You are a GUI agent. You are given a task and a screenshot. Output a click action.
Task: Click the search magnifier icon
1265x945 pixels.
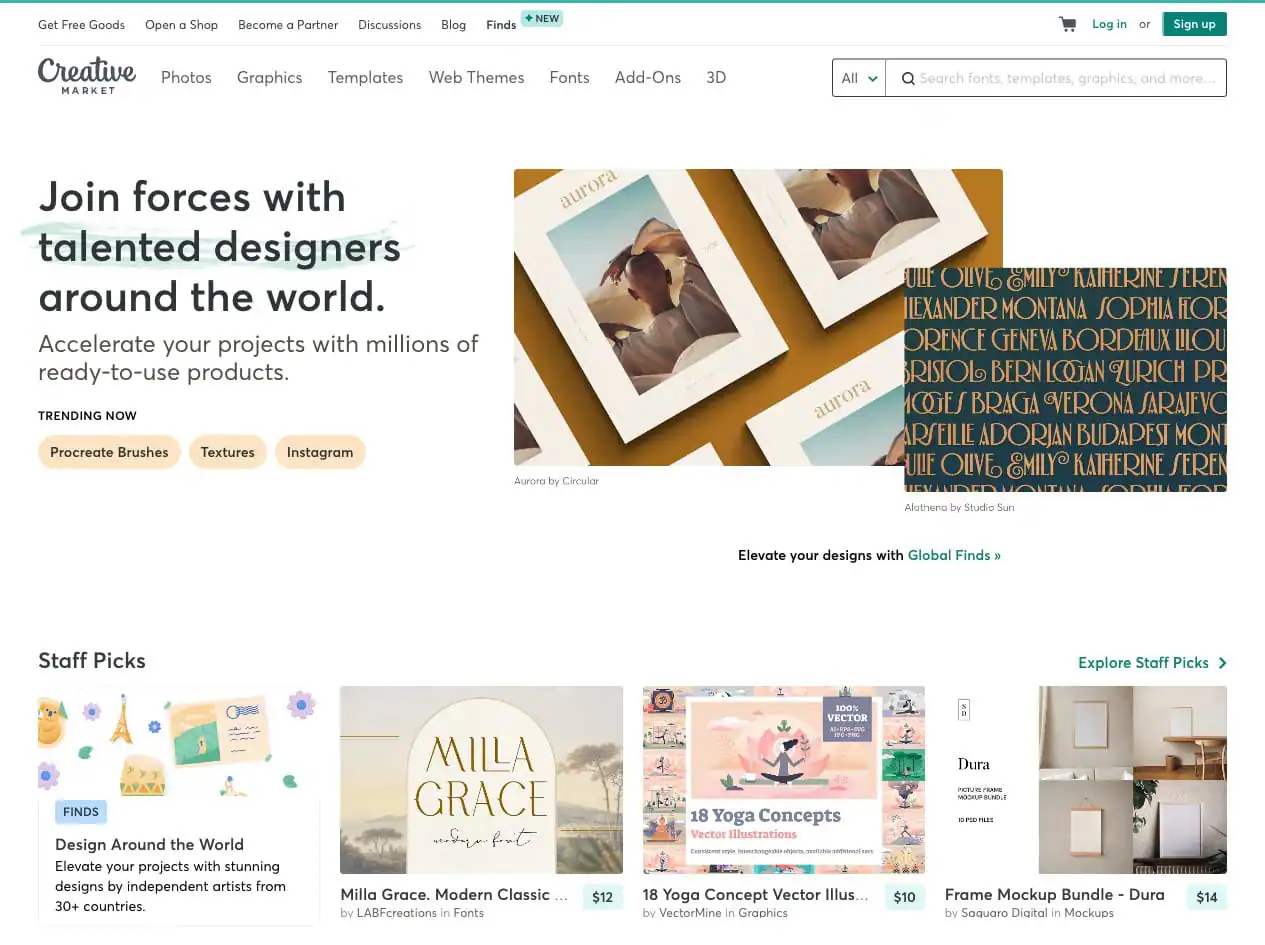coord(908,78)
